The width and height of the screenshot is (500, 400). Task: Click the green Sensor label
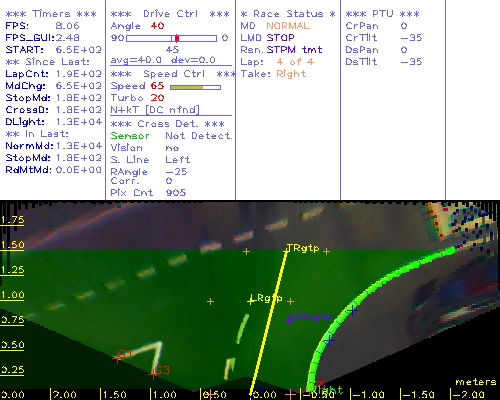pyautogui.click(x=130, y=136)
